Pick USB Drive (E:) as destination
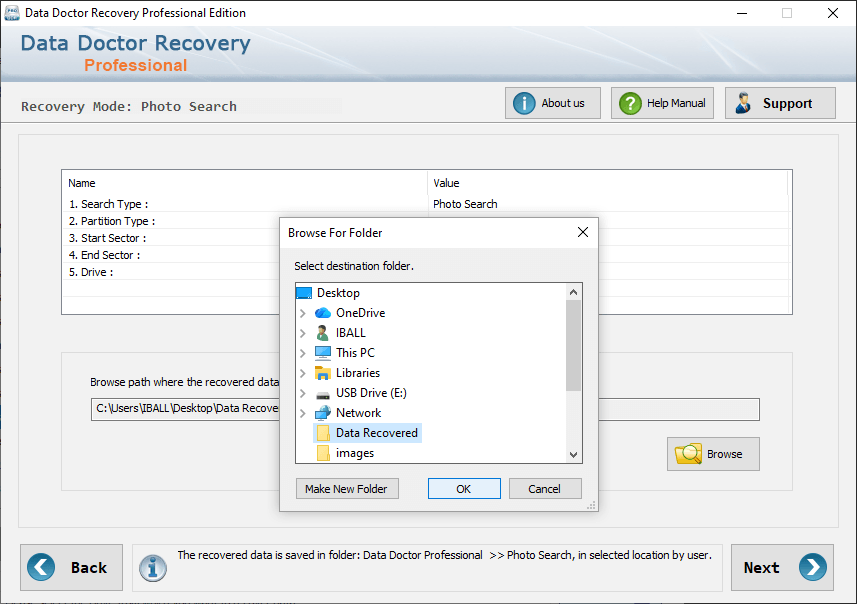 pos(371,393)
